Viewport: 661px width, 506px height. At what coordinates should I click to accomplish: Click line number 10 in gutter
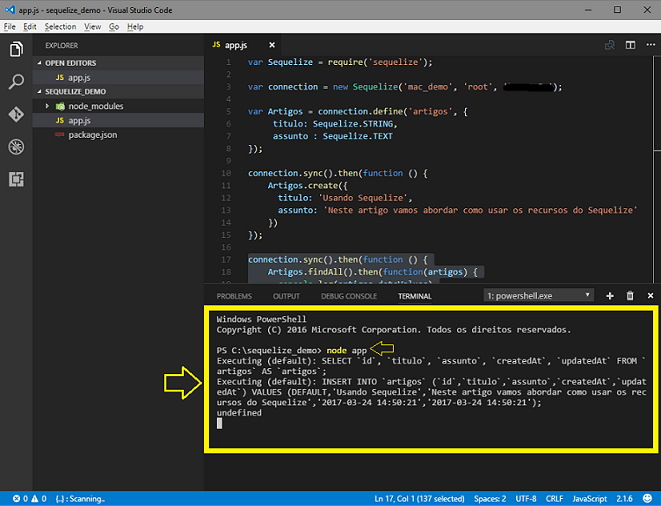tap(226, 173)
